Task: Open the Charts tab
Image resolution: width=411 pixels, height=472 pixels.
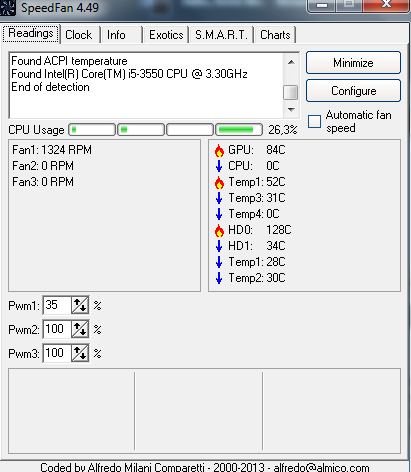Action: [275, 35]
